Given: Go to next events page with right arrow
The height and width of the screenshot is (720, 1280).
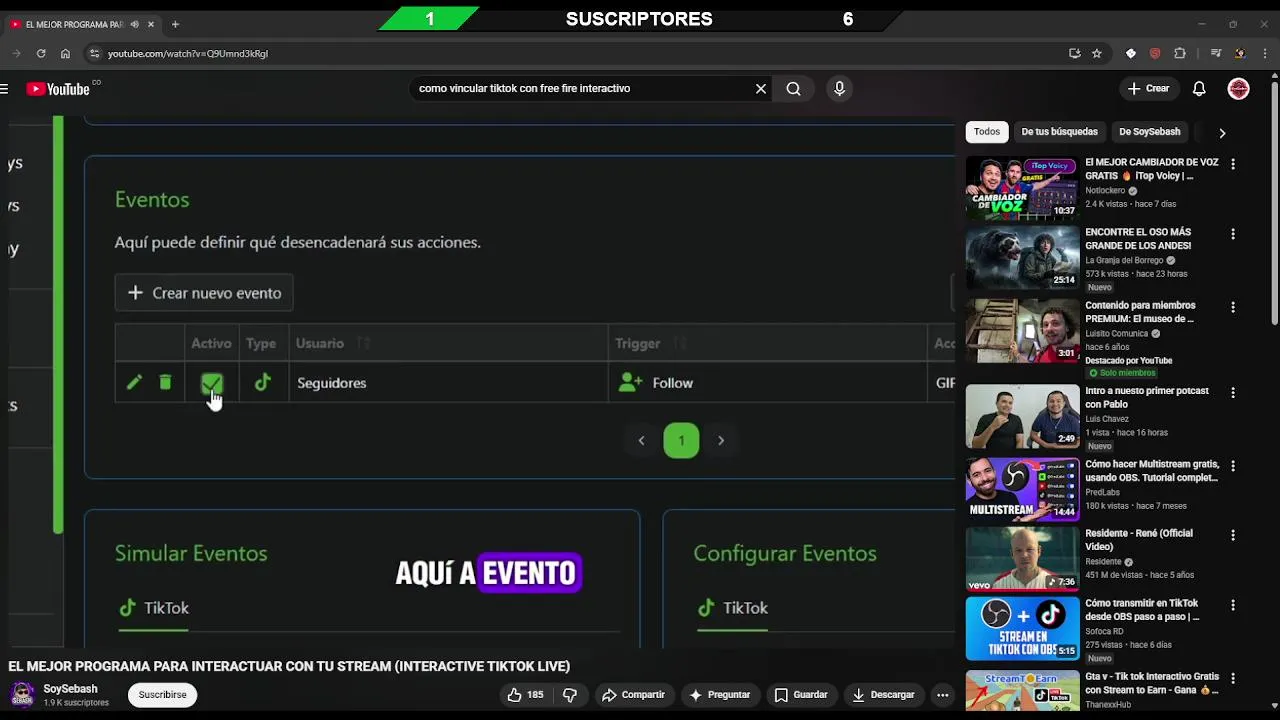Looking at the screenshot, I should point(721,440).
